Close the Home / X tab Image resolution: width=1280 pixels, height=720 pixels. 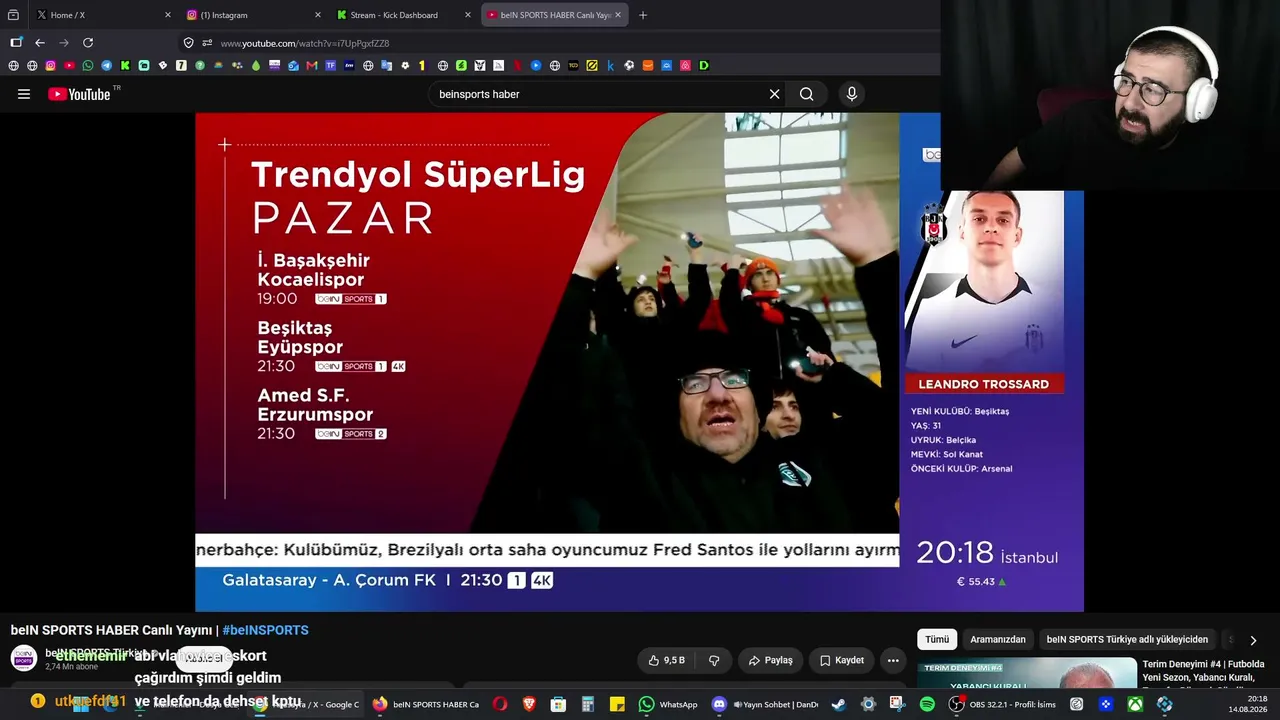[167, 15]
